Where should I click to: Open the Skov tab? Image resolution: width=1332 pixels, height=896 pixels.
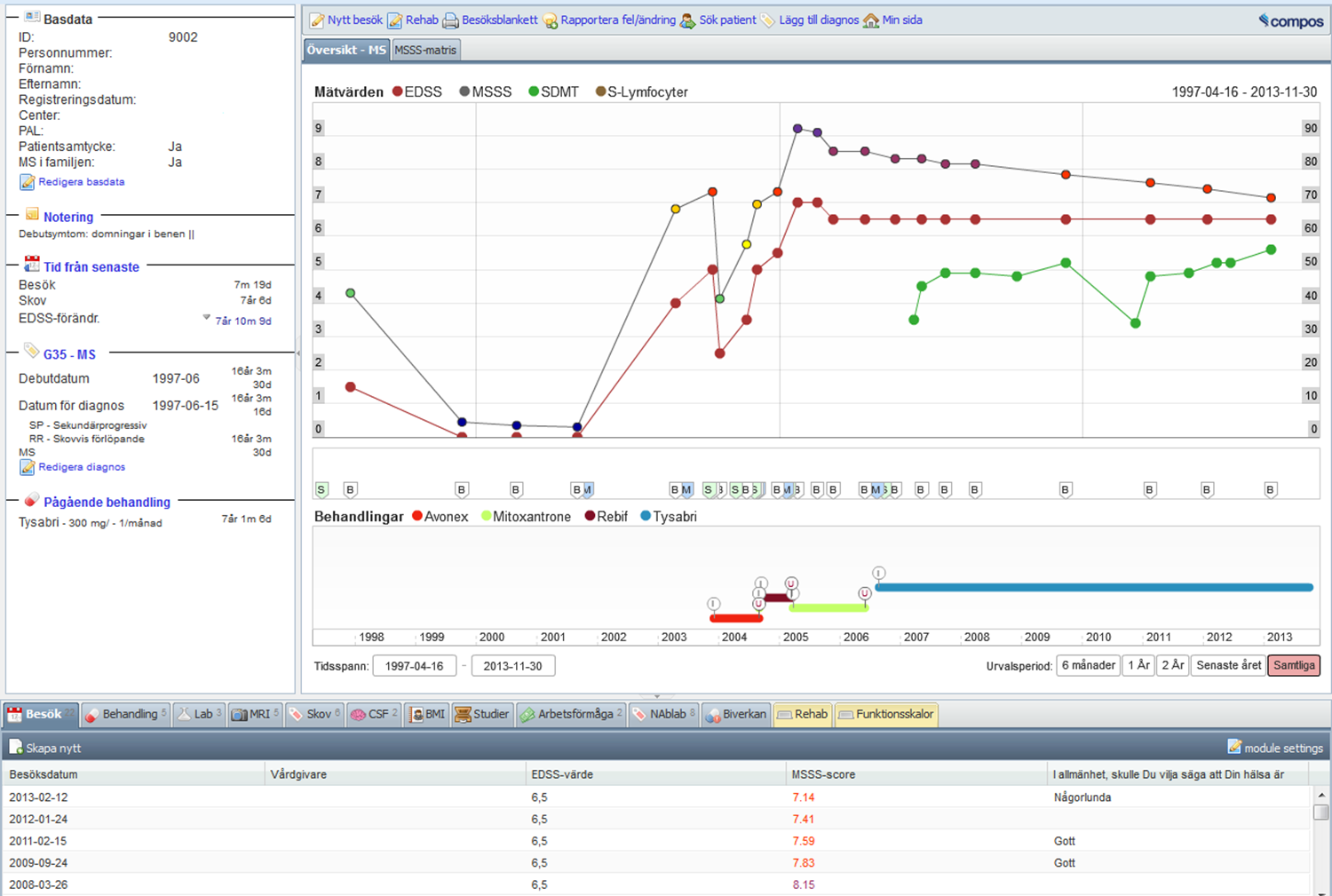click(x=314, y=714)
